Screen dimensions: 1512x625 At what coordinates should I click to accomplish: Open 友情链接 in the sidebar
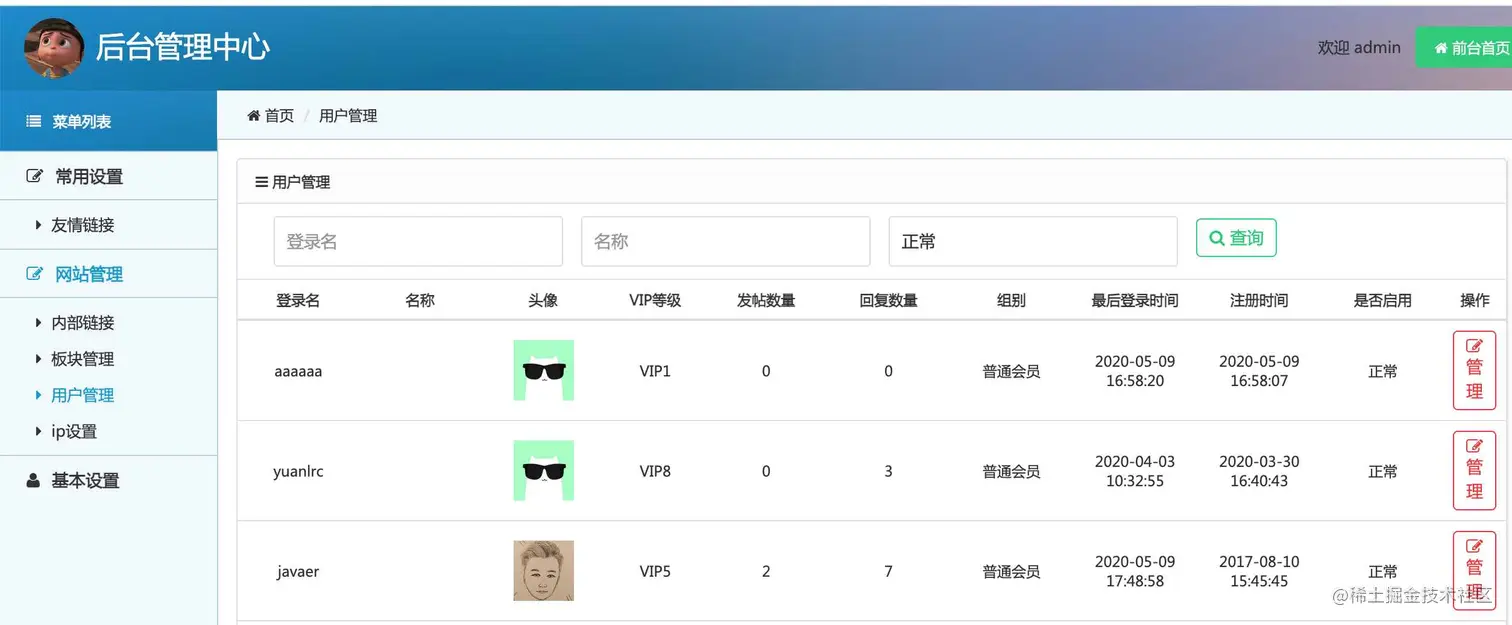(83, 226)
